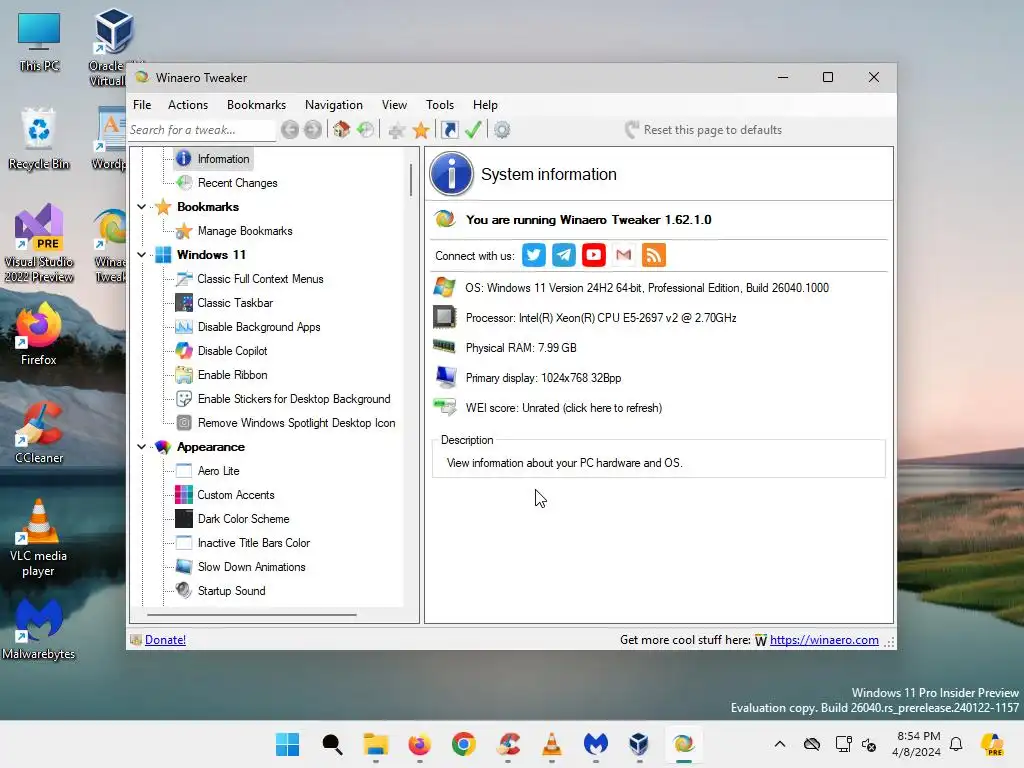This screenshot has width=1024, height=768.
Task: Select the Disable Copilot tweak
Action: coord(232,351)
